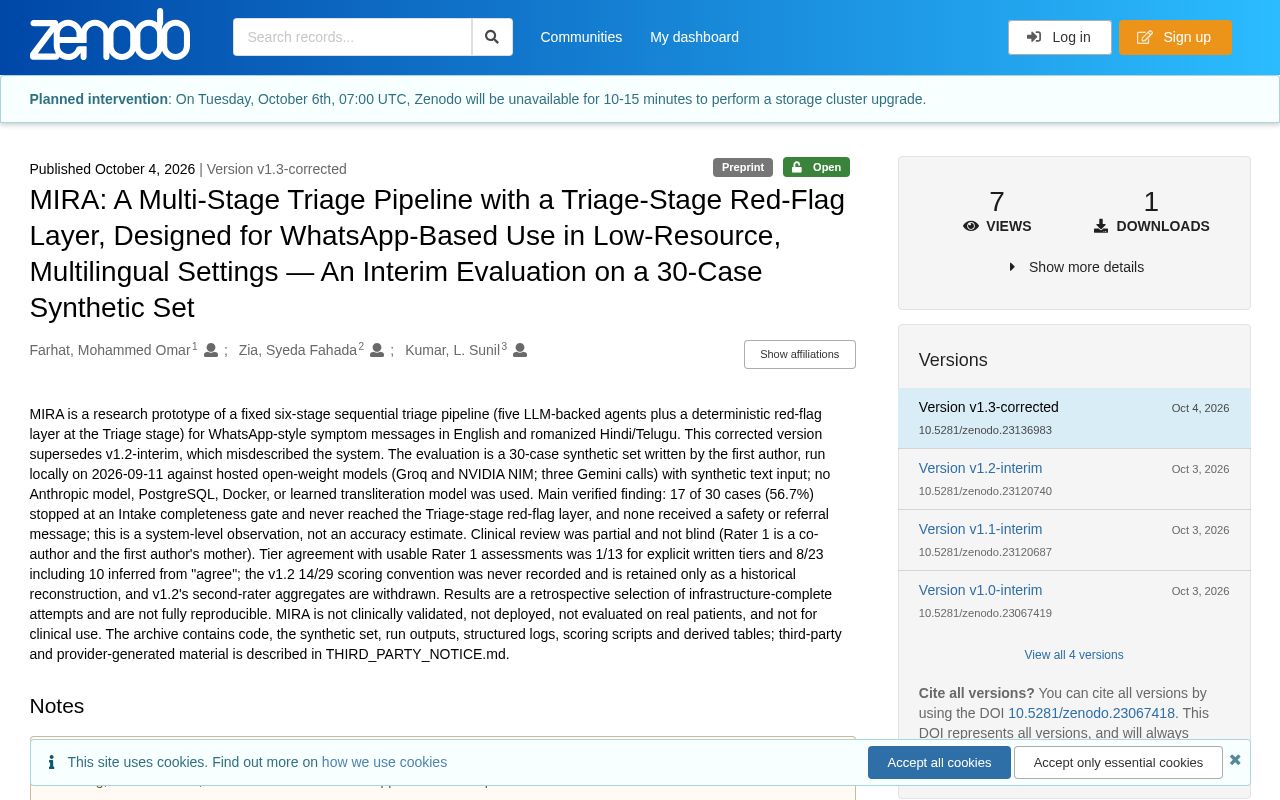
Task: Toggle Show affiliations button
Action: click(800, 354)
